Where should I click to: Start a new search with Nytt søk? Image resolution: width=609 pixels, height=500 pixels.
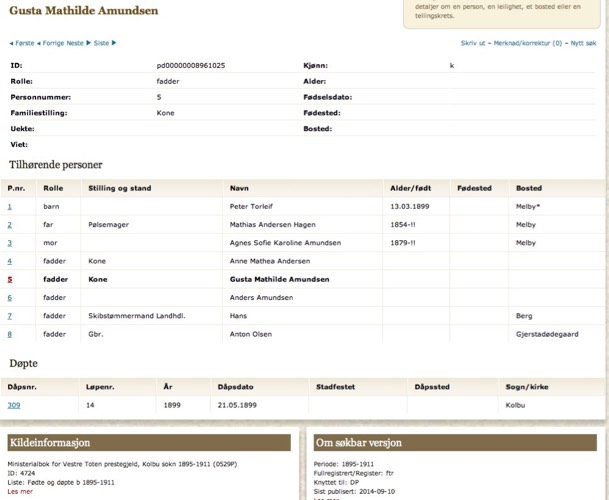click(x=582, y=43)
